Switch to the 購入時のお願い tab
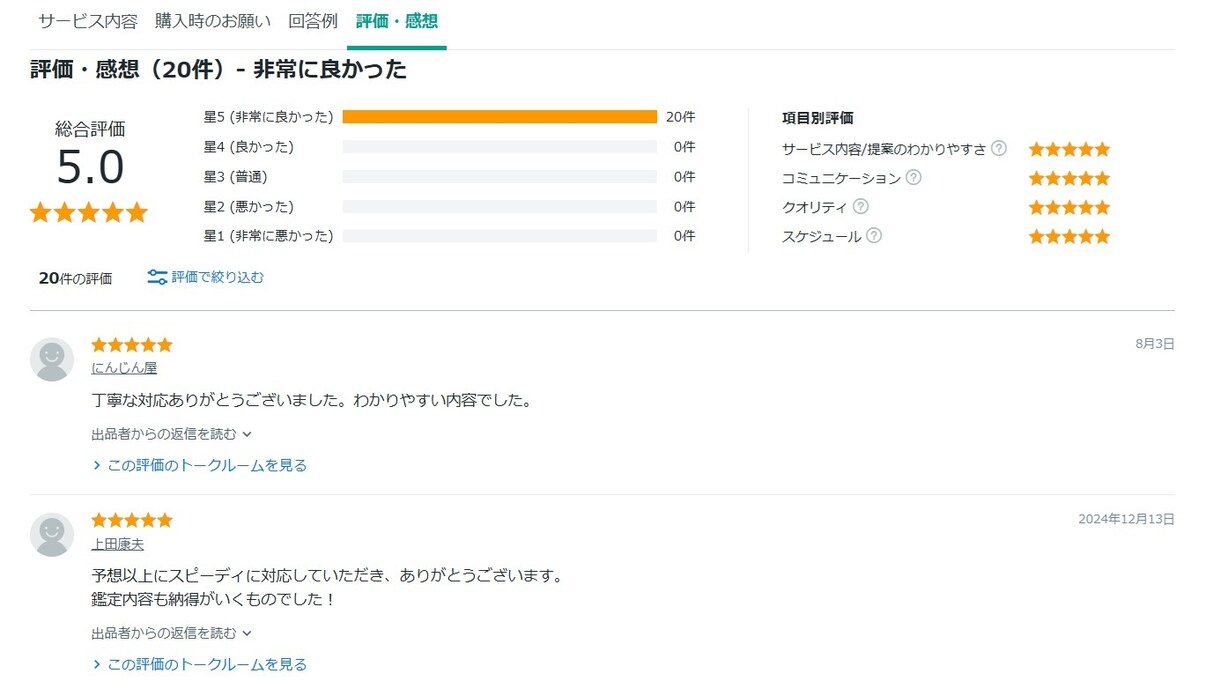The width and height of the screenshot is (1220, 681). coord(213,21)
